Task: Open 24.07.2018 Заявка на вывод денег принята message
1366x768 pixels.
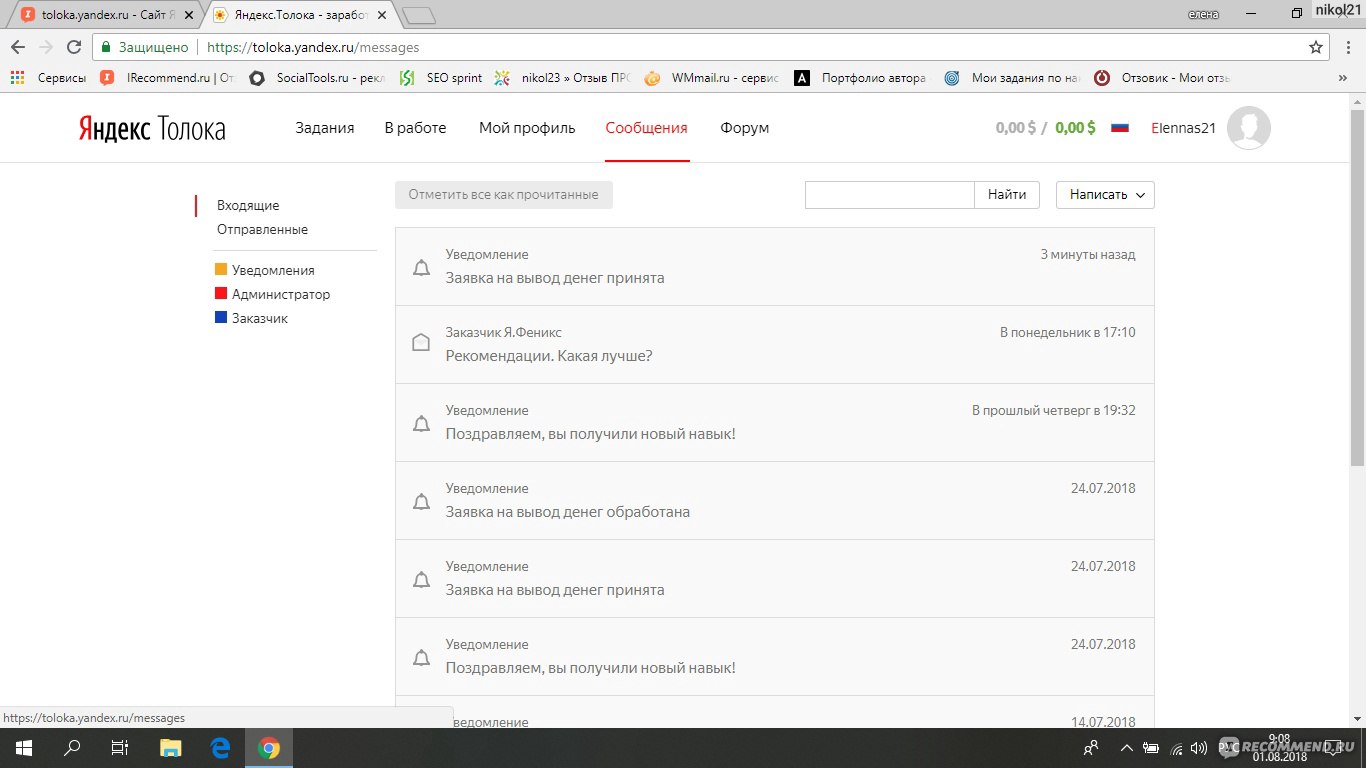Action: click(775, 579)
